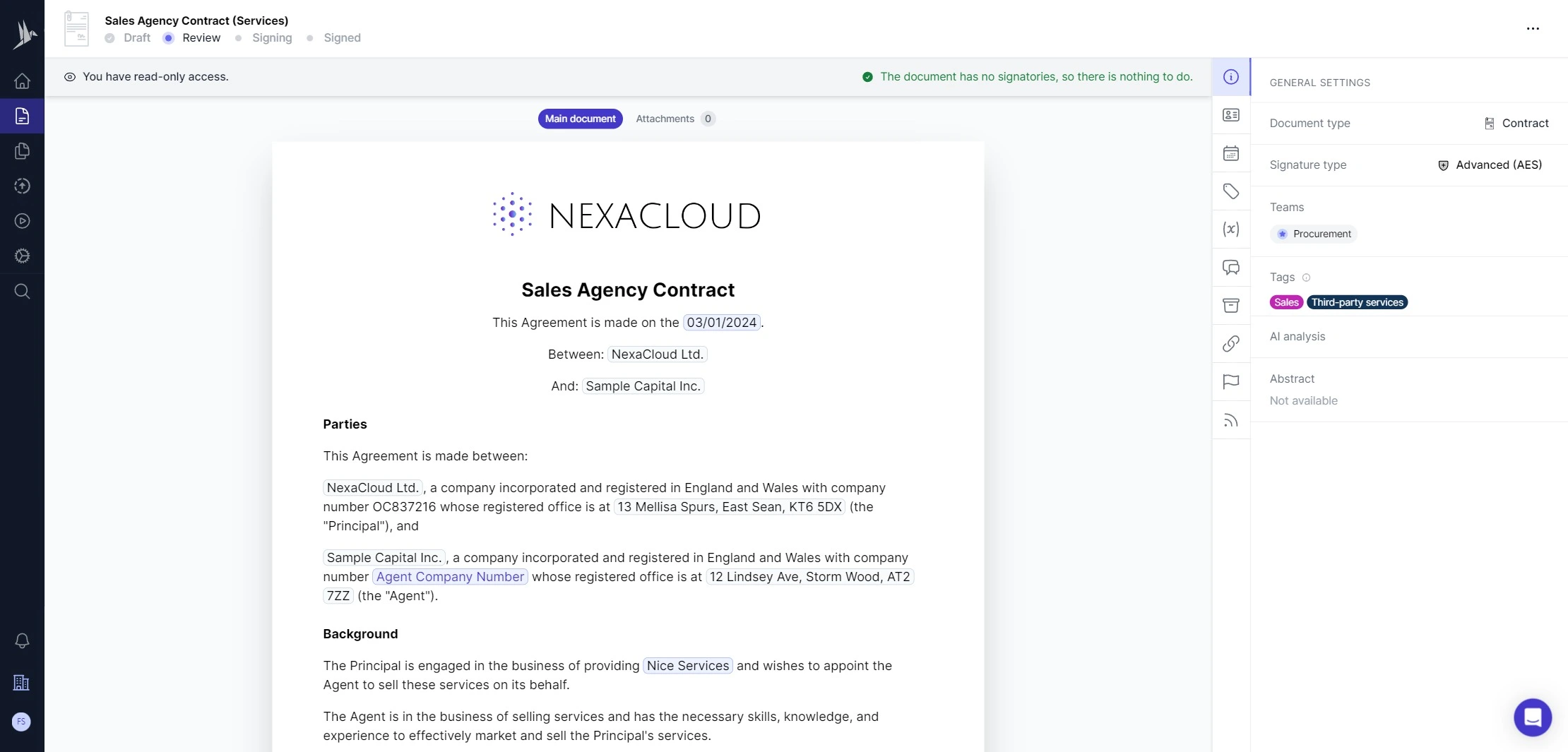Click the AI analysis section label
The image size is (1568, 752).
pos(1297,337)
